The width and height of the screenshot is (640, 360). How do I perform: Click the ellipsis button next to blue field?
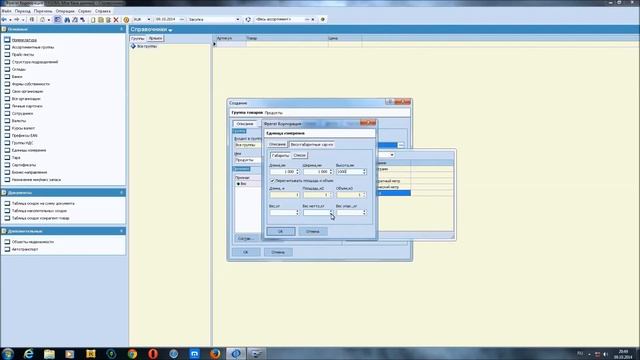[x=401, y=145]
